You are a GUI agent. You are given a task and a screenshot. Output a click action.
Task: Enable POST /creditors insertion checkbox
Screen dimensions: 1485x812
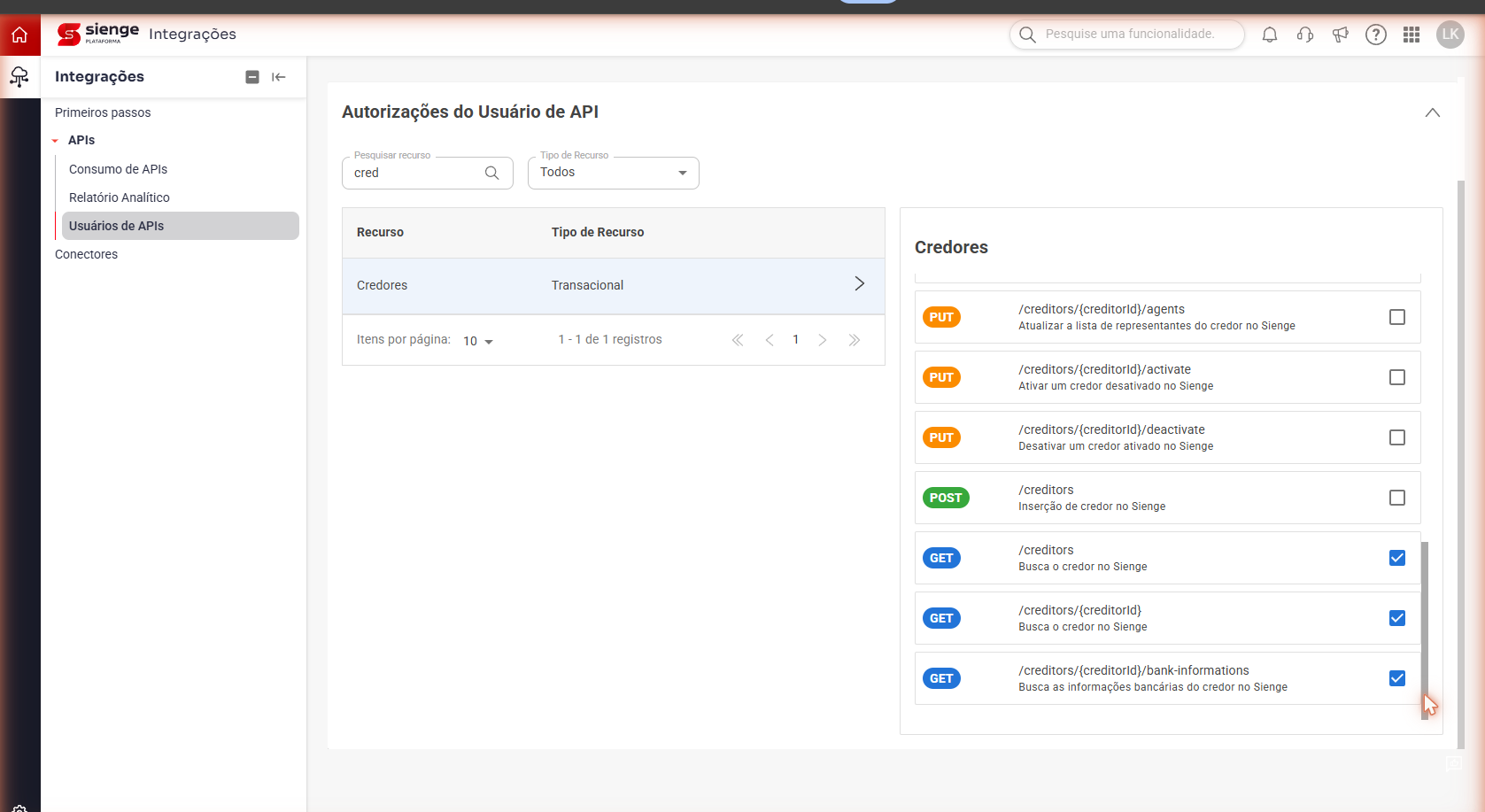[1397, 498]
